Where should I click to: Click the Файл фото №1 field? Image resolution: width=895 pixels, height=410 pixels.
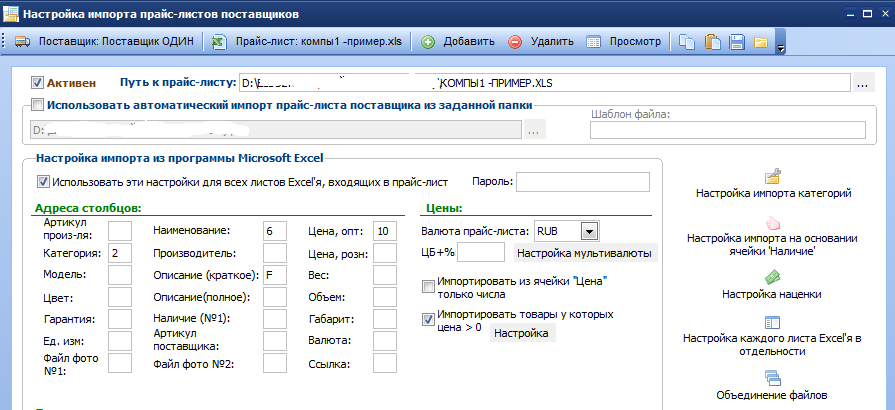click(x=120, y=363)
